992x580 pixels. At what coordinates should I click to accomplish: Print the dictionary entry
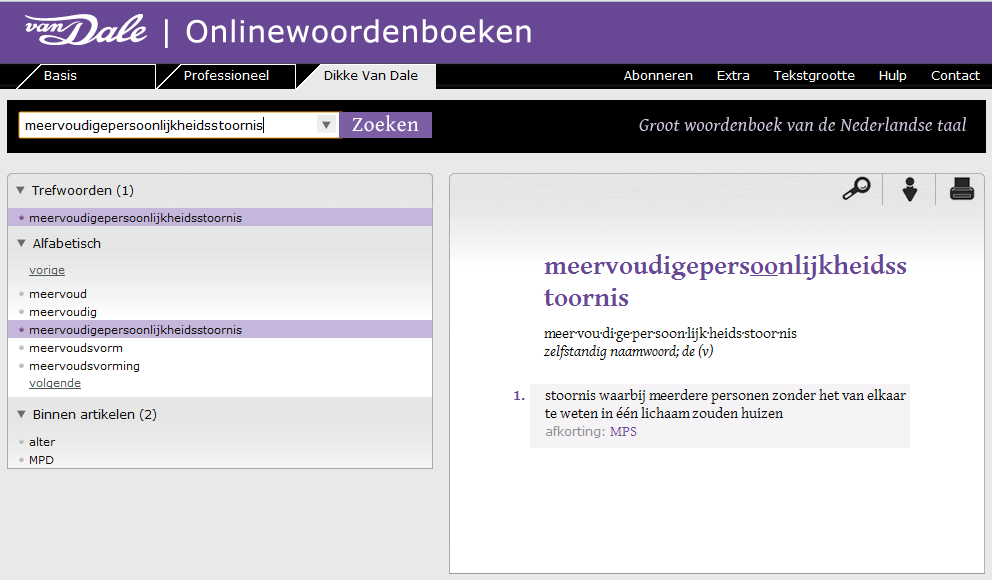961,188
